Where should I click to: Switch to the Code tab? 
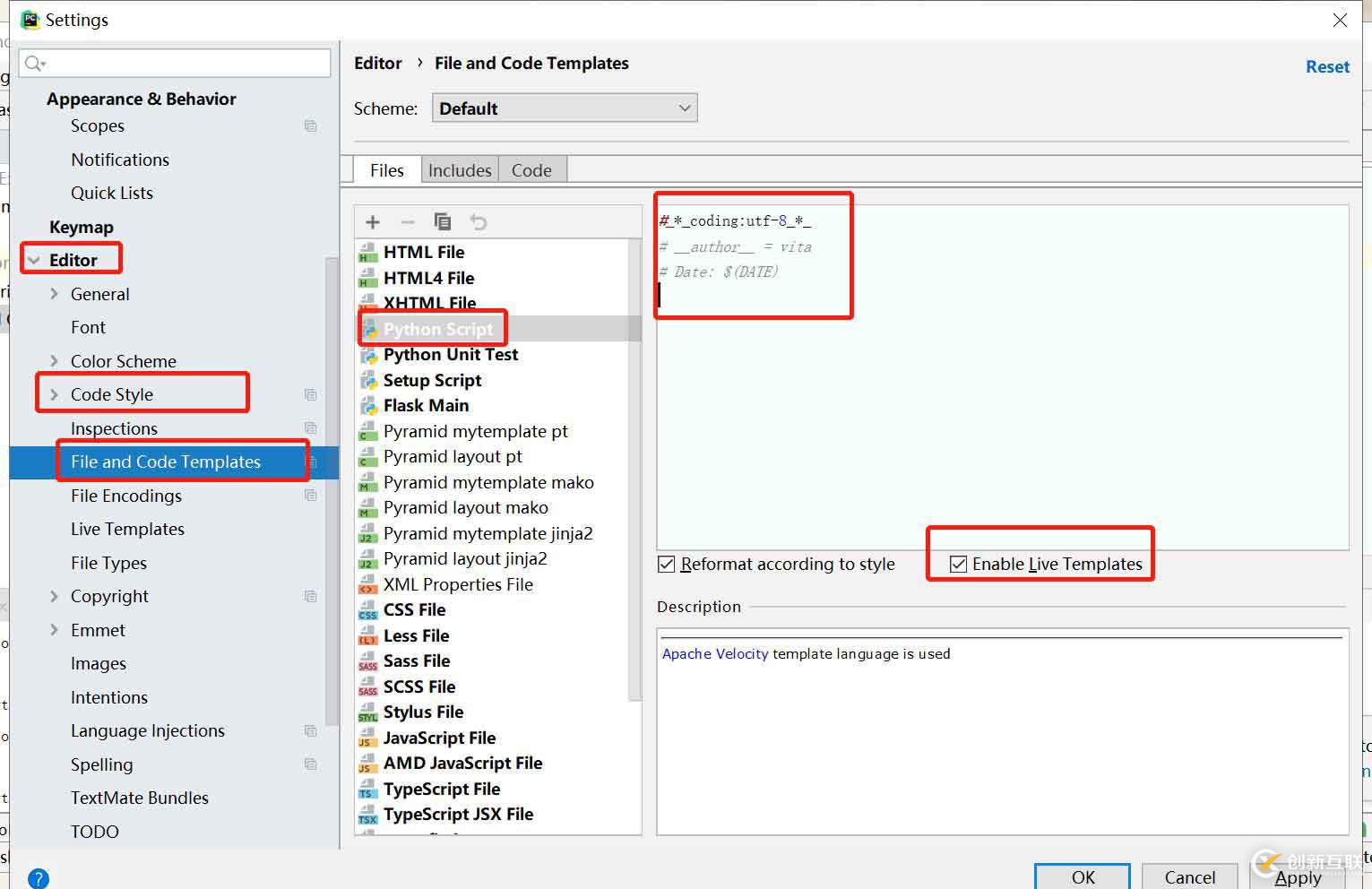point(531,170)
